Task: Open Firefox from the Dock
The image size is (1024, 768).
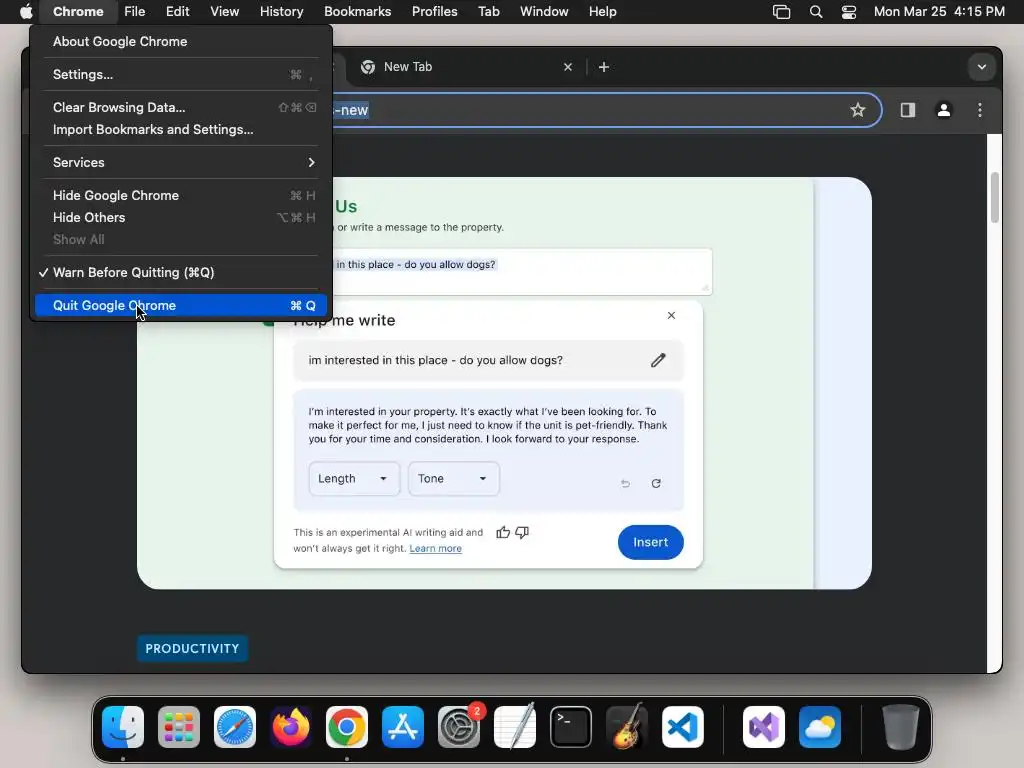Action: click(291, 727)
